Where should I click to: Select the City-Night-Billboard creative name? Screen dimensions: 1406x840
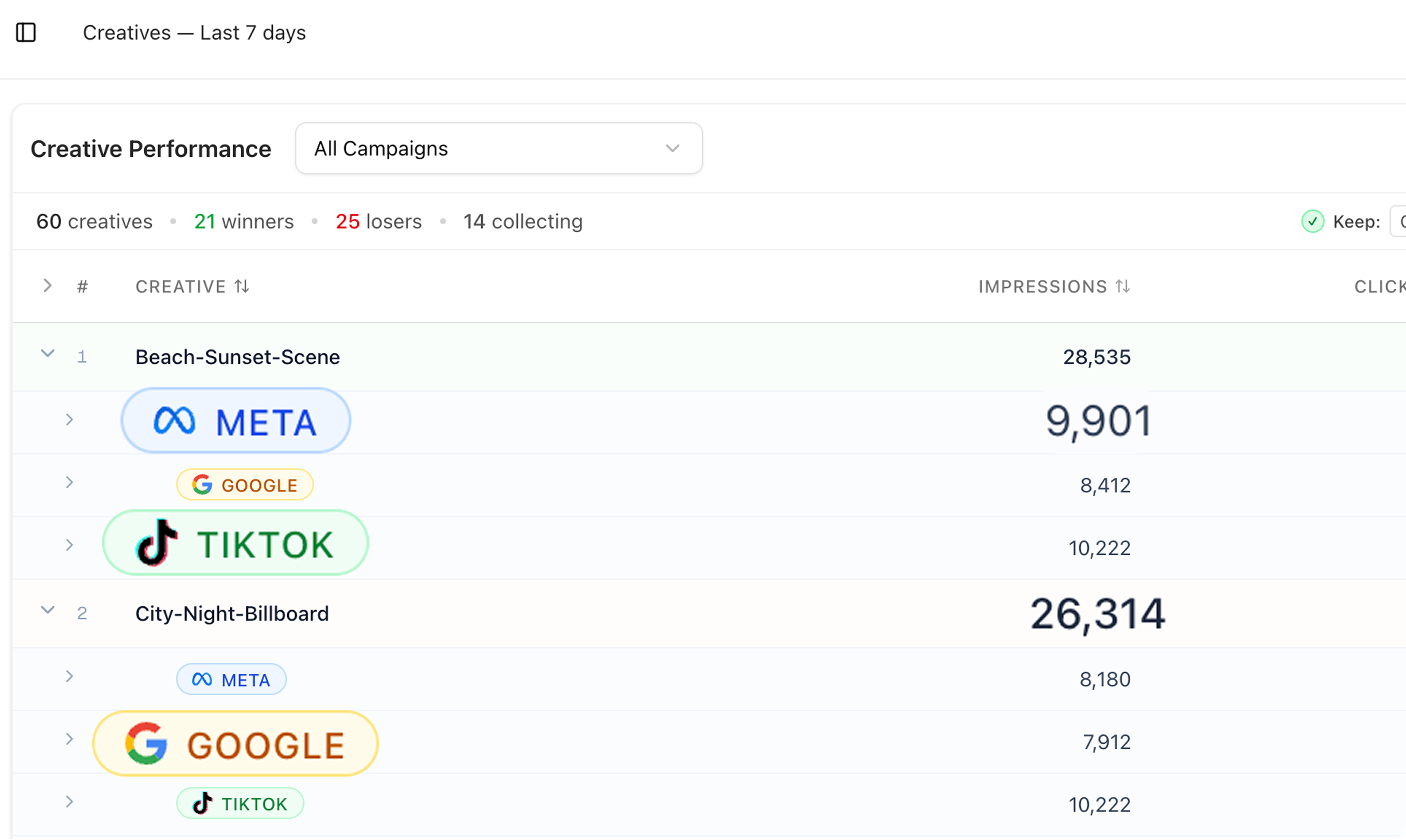click(232, 614)
